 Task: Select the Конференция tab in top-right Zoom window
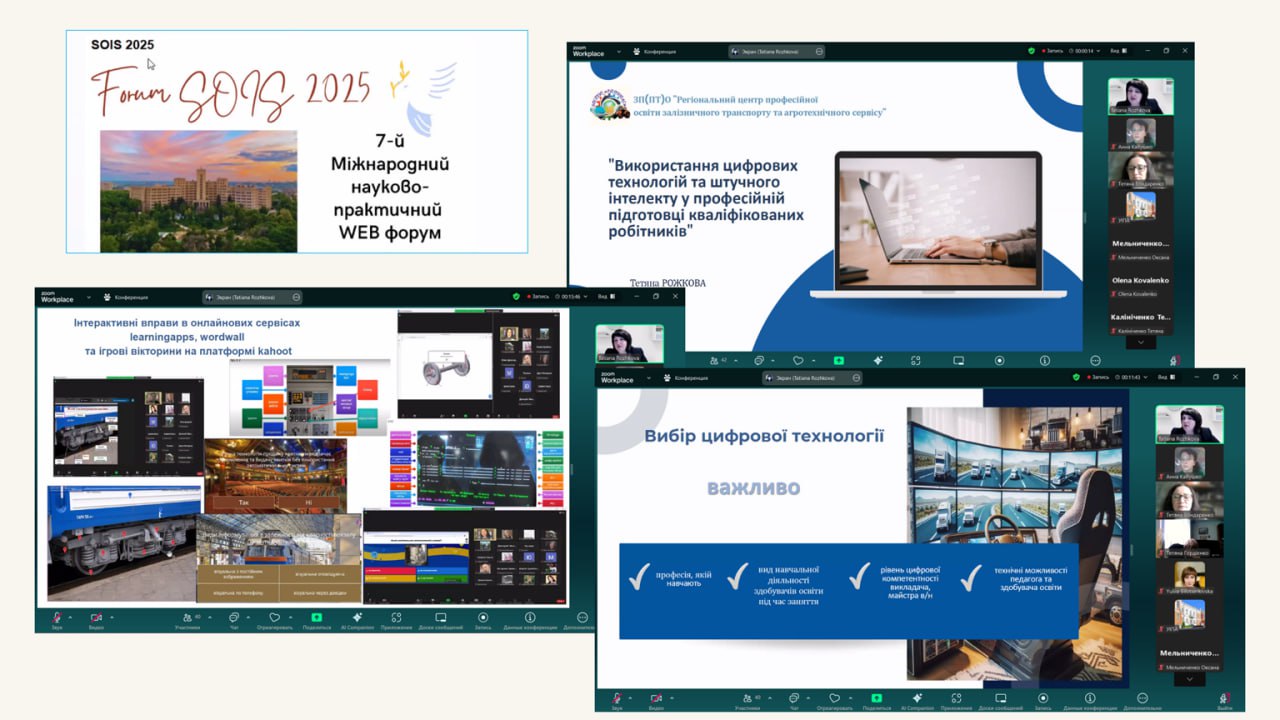(656, 51)
